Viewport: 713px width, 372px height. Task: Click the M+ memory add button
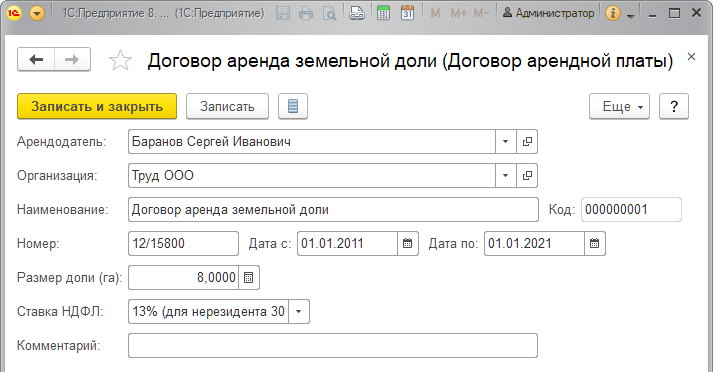point(458,14)
